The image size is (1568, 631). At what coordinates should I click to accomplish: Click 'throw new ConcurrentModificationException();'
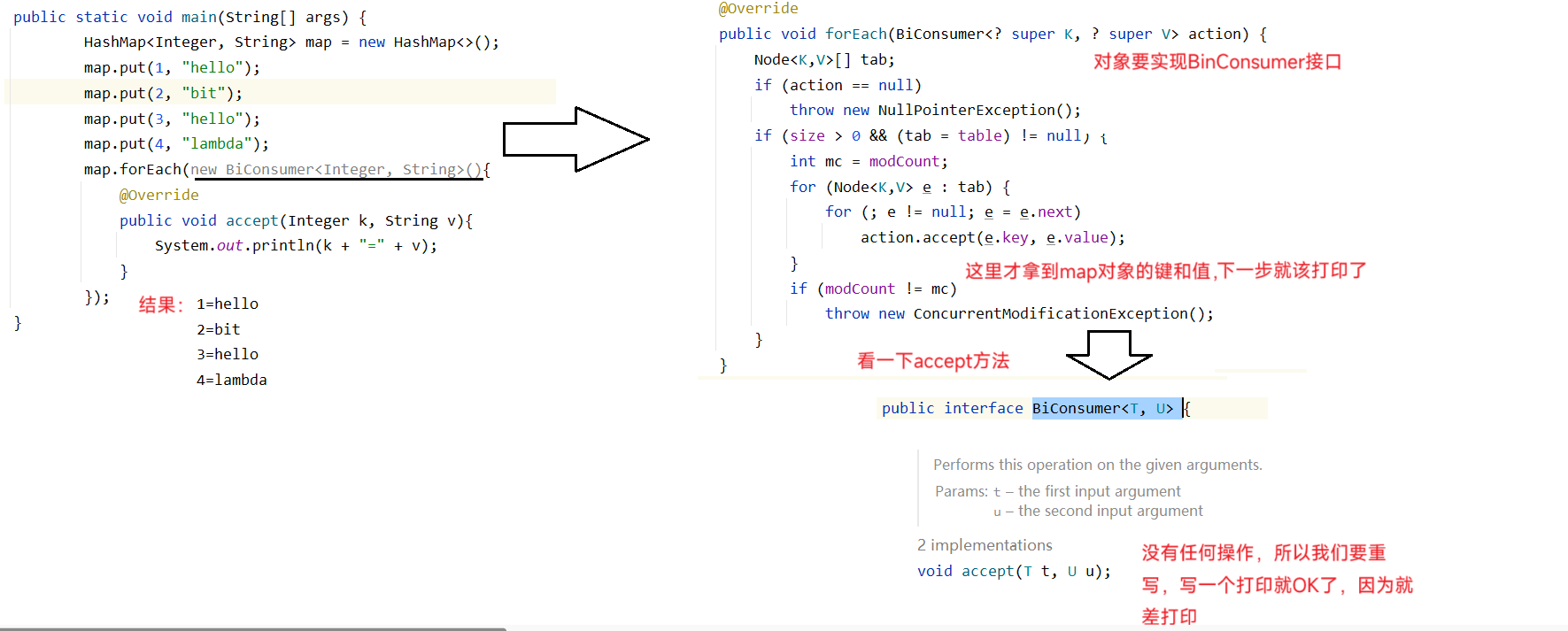pos(1019,314)
